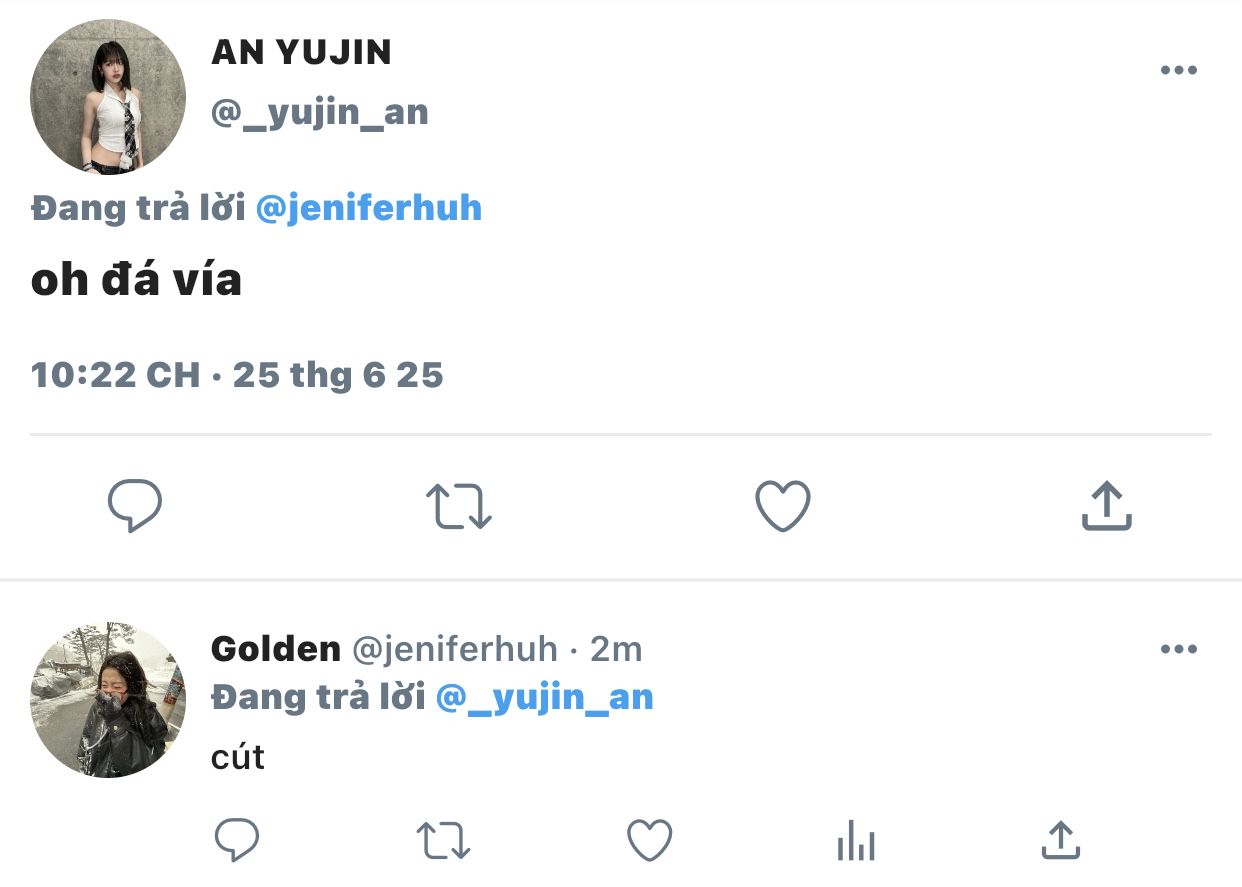Image resolution: width=1242 pixels, height=887 pixels.
Task: Open the Golden display name
Action: [276, 649]
